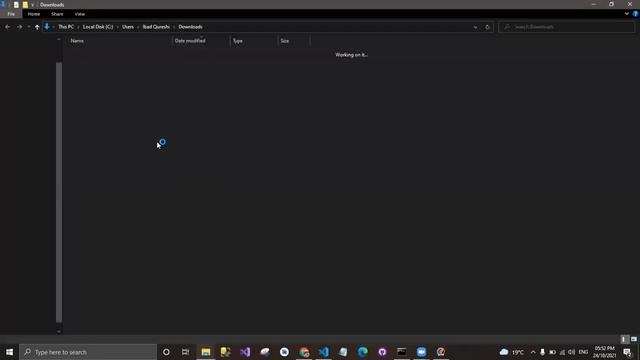Open notification action center
The width and height of the screenshot is (640, 360).
click(627, 352)
